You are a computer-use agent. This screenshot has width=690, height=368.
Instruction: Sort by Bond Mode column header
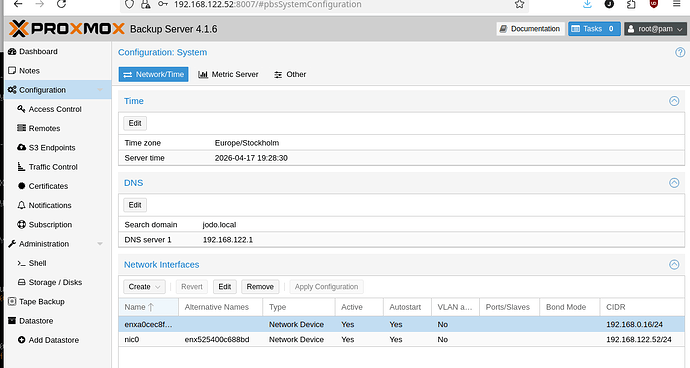(x=570, y=307)
